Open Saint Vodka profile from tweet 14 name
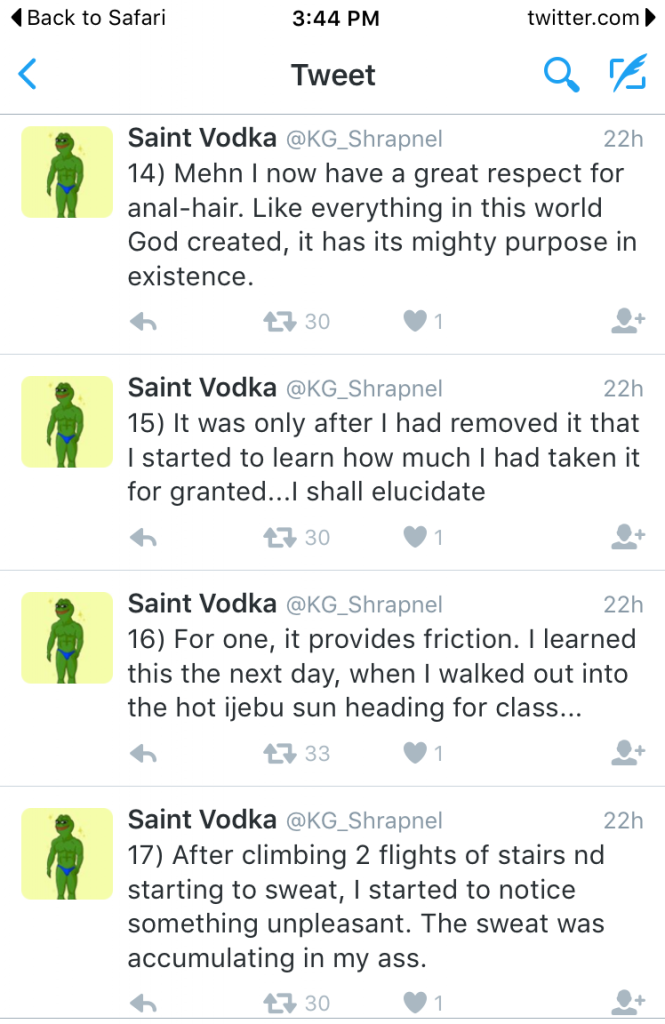Image resolution: width=665 pixels, height=1024 pixels. (202, 139)
